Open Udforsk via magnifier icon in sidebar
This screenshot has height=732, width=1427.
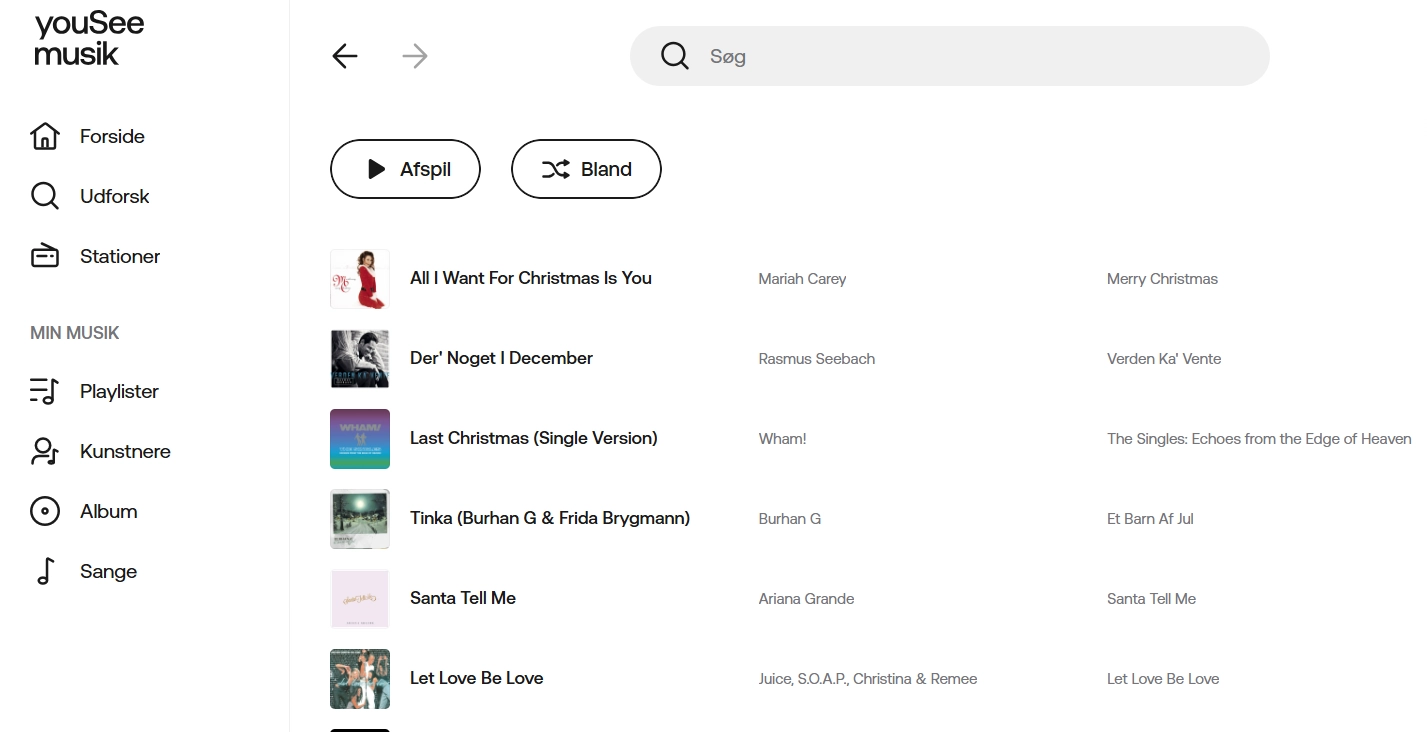click(45, 196)
